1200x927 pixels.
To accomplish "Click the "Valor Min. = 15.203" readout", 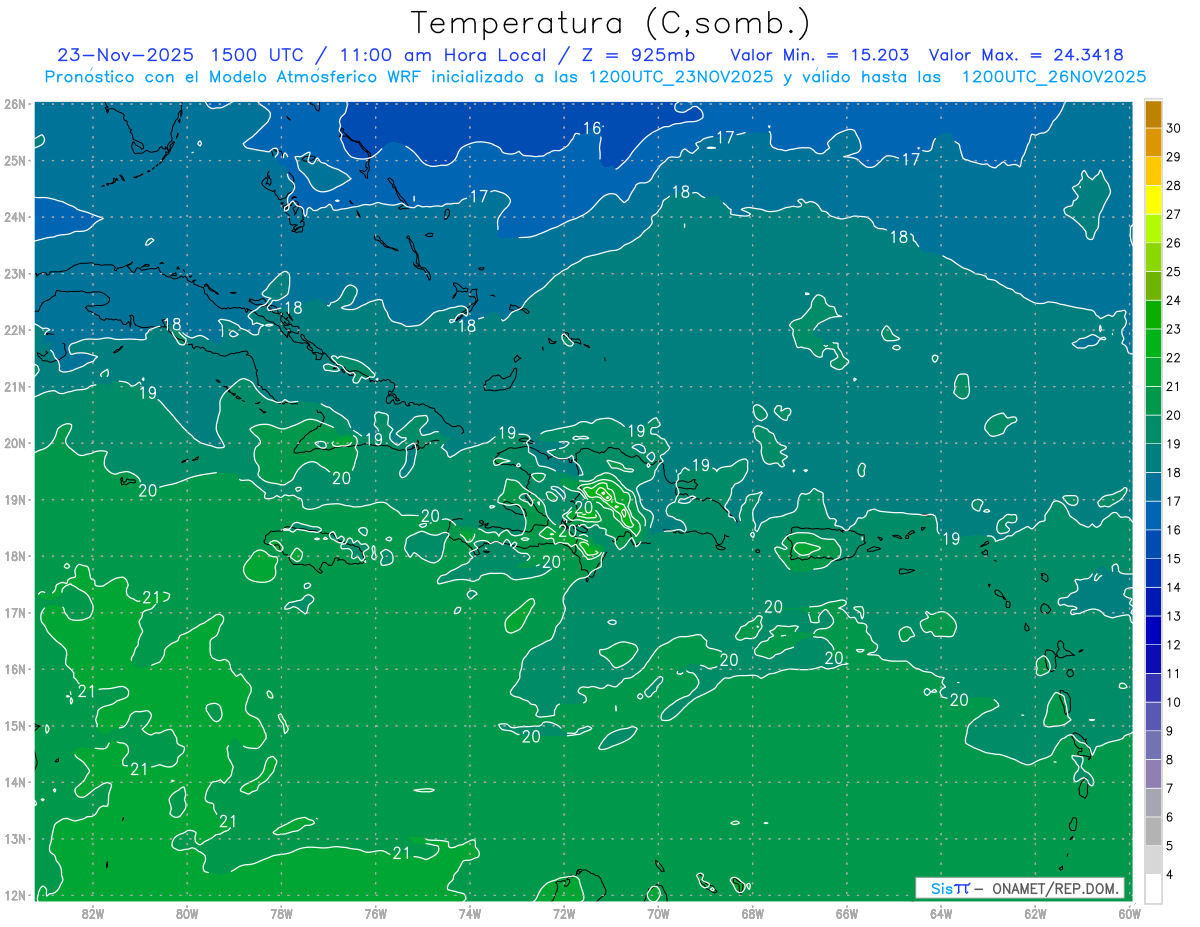I will [820, 55].
